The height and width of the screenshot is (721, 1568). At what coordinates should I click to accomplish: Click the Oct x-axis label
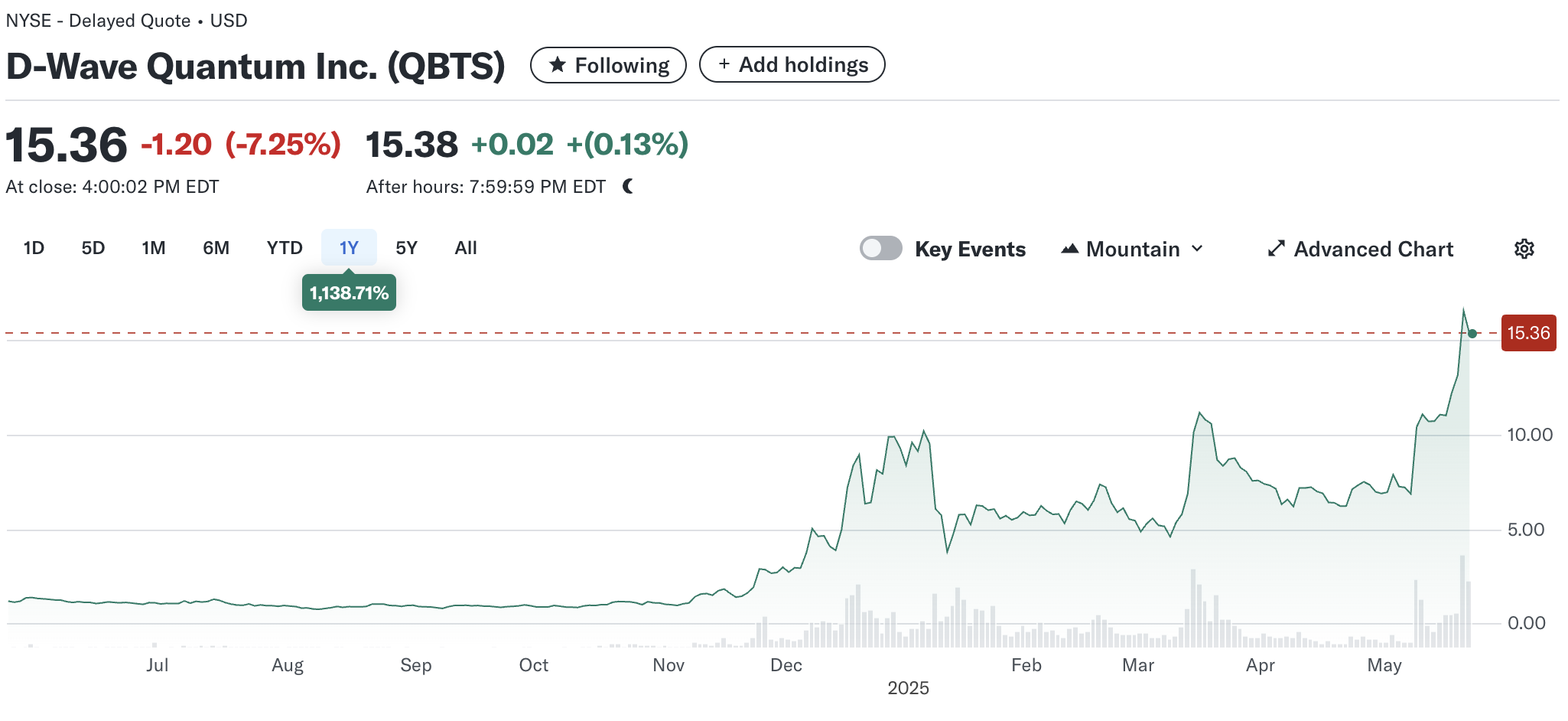(534, 665)
